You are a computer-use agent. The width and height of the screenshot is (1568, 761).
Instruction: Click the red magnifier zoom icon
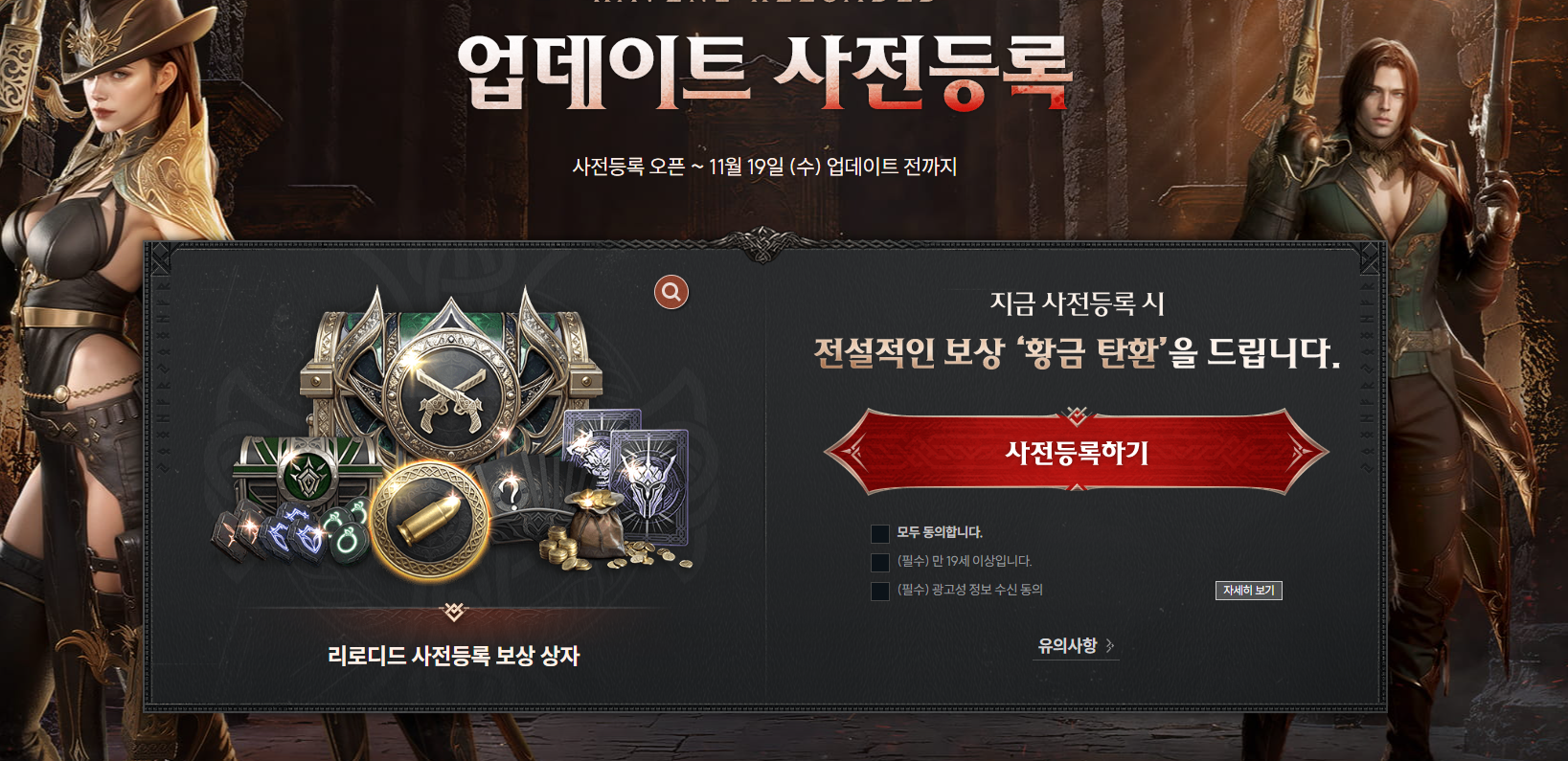pos(671,292)
